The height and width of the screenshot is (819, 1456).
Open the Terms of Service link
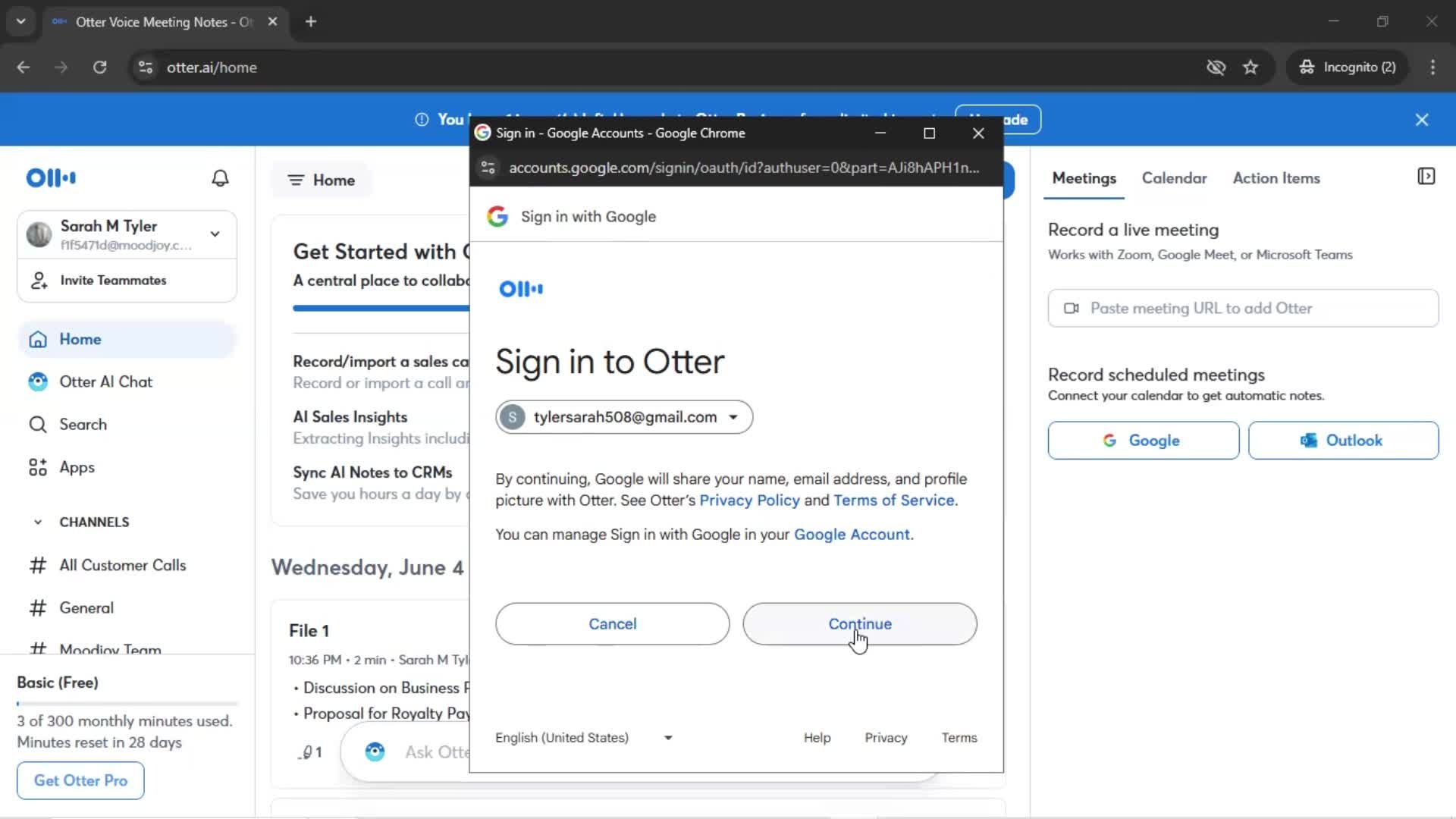point(894,500)
